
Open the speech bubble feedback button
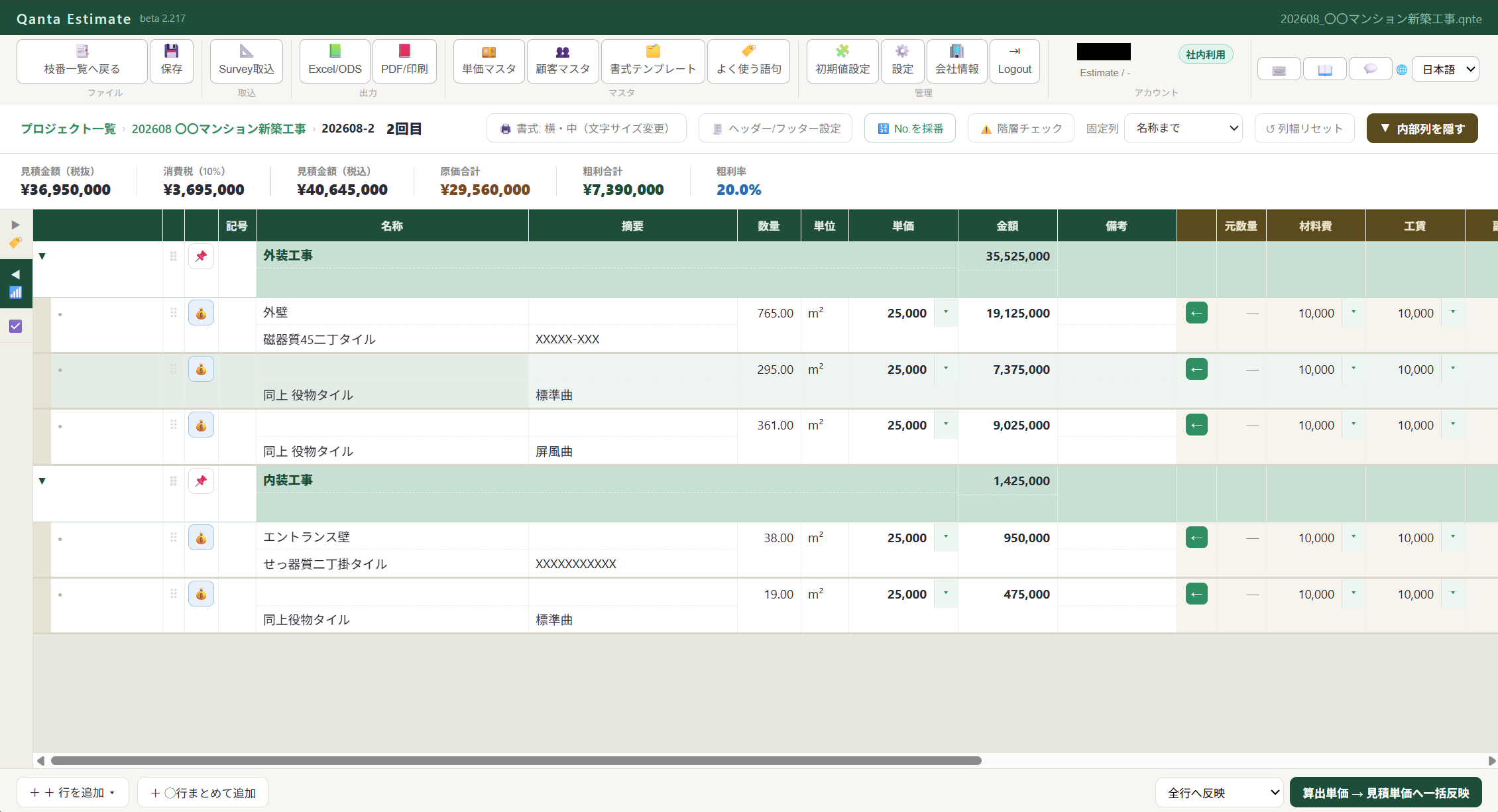(1370, 69)
